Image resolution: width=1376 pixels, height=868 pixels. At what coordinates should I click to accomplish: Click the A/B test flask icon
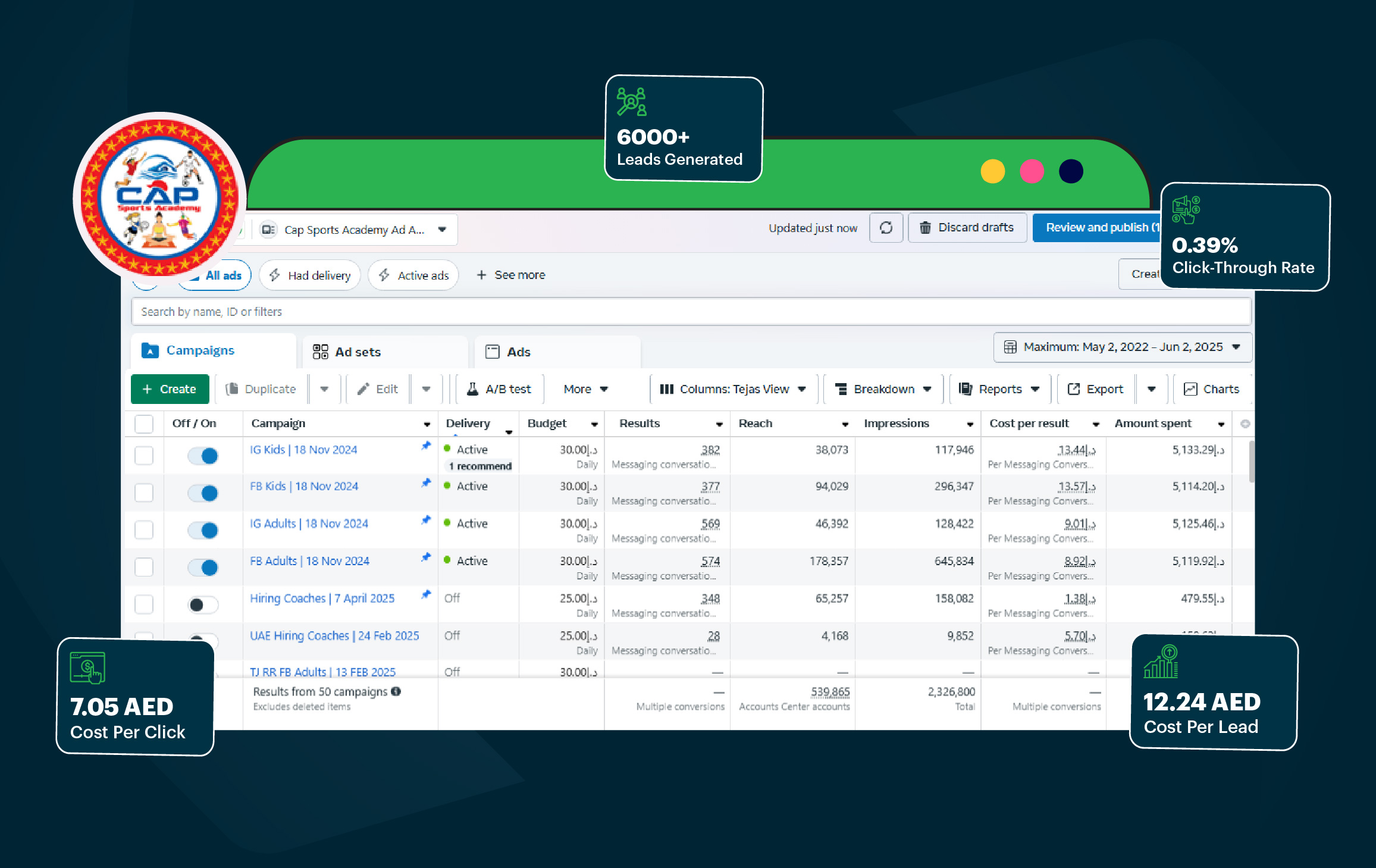472,389
